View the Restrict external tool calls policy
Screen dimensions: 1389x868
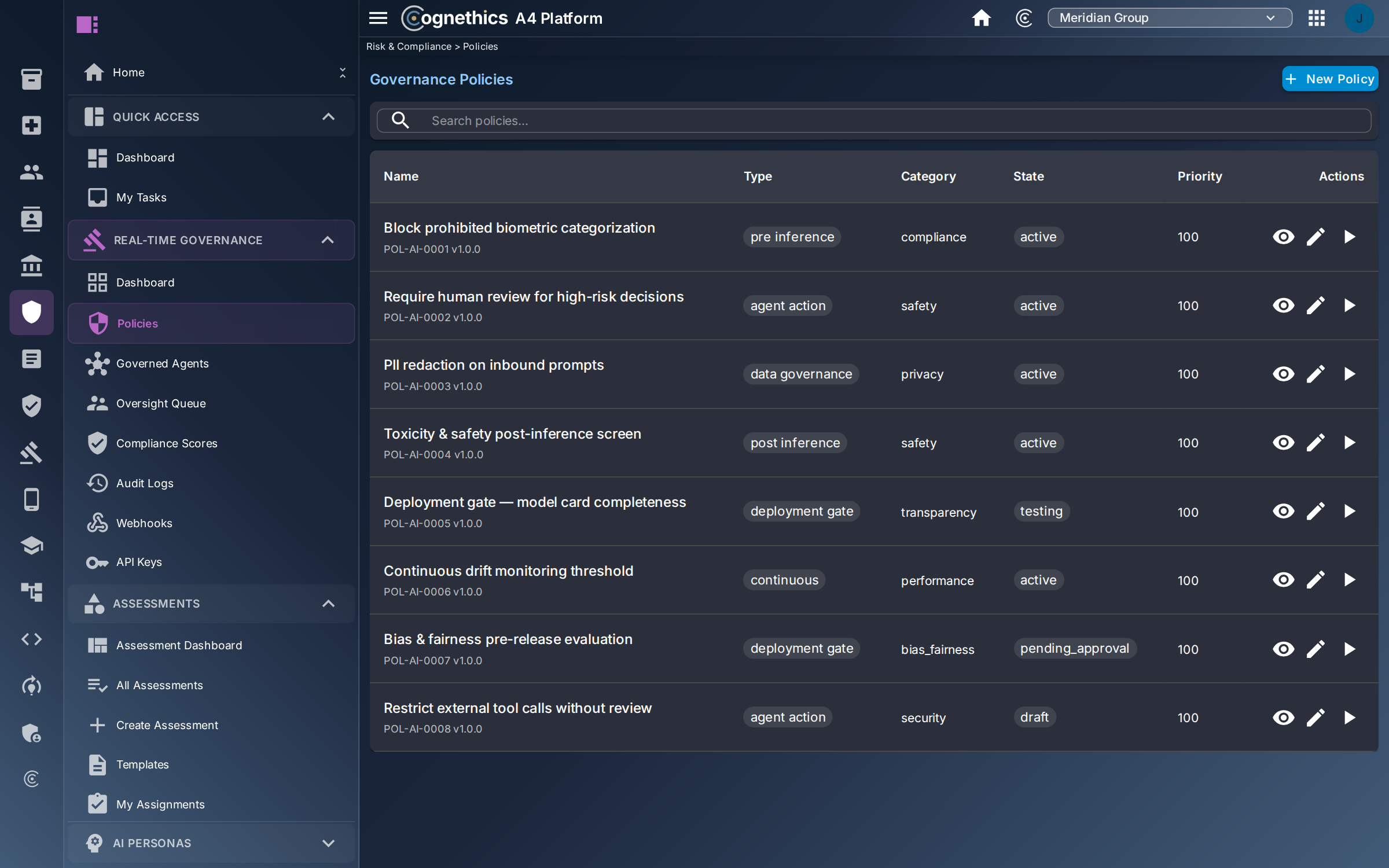point(1283,718)
